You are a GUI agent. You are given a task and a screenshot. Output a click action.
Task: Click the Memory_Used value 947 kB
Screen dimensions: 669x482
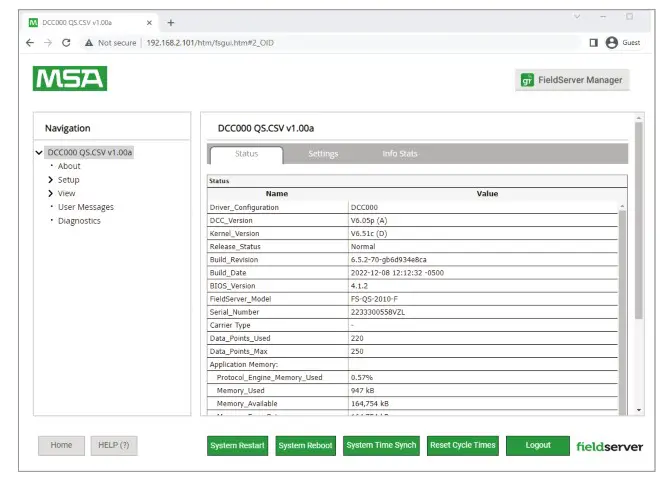point(362,391)
